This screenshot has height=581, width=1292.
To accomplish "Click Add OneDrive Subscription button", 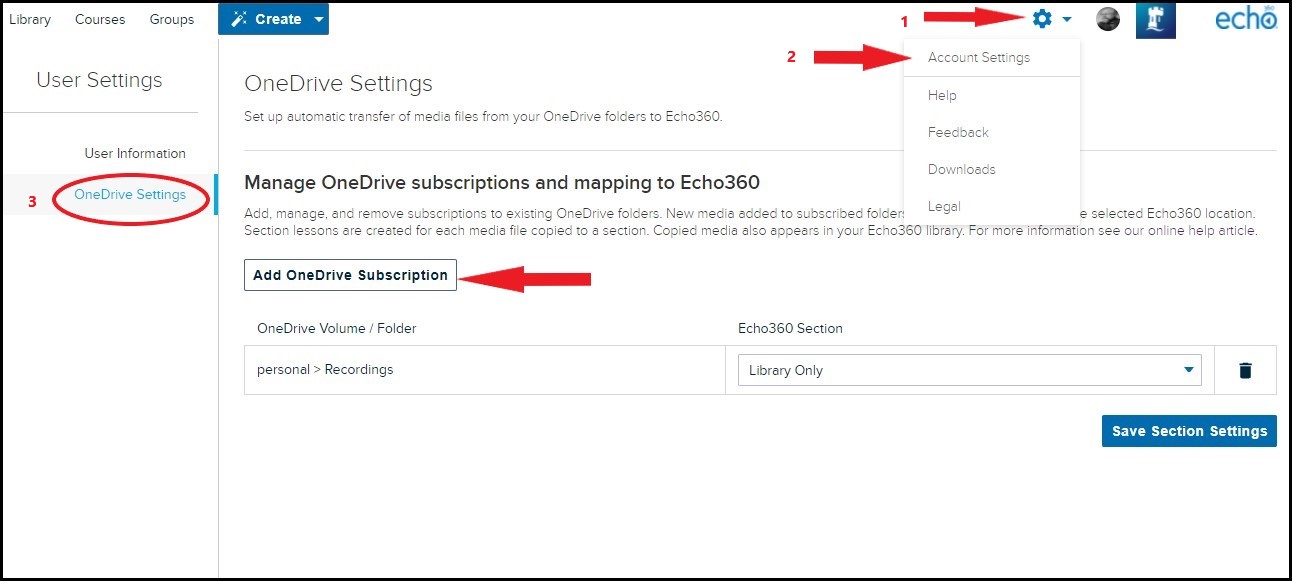I will pyautogui.click(x=350, y=275).
